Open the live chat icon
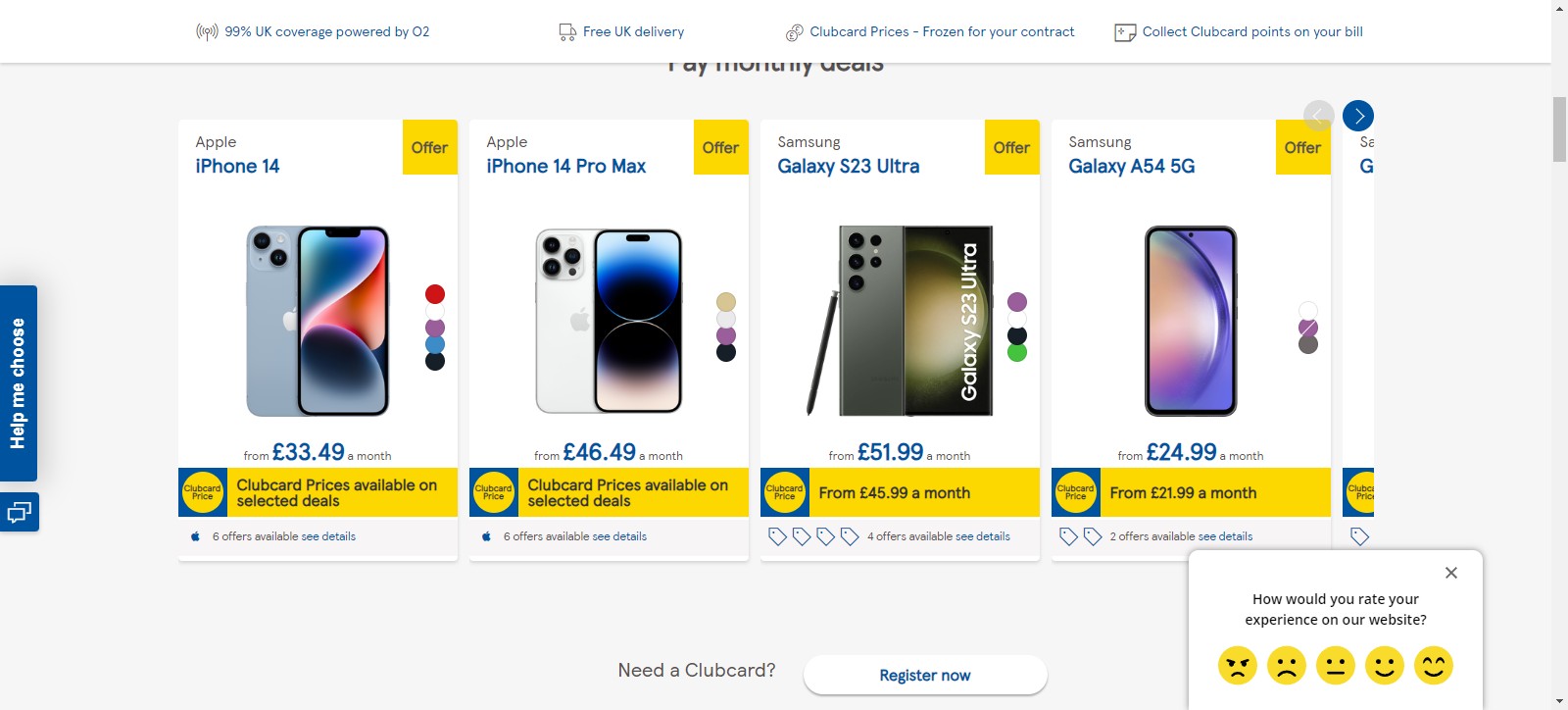 (x=19, y=512)
